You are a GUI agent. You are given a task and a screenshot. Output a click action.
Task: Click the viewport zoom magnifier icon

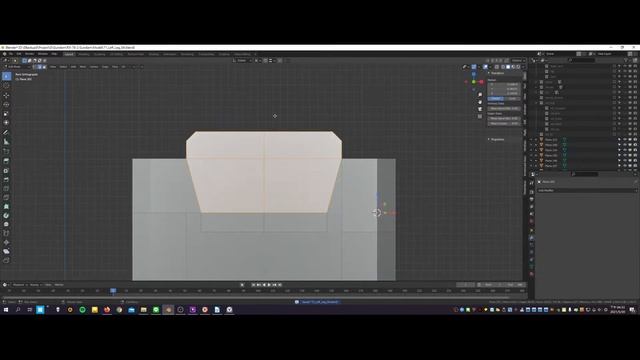pyautogui.click(x=480, y=95)
